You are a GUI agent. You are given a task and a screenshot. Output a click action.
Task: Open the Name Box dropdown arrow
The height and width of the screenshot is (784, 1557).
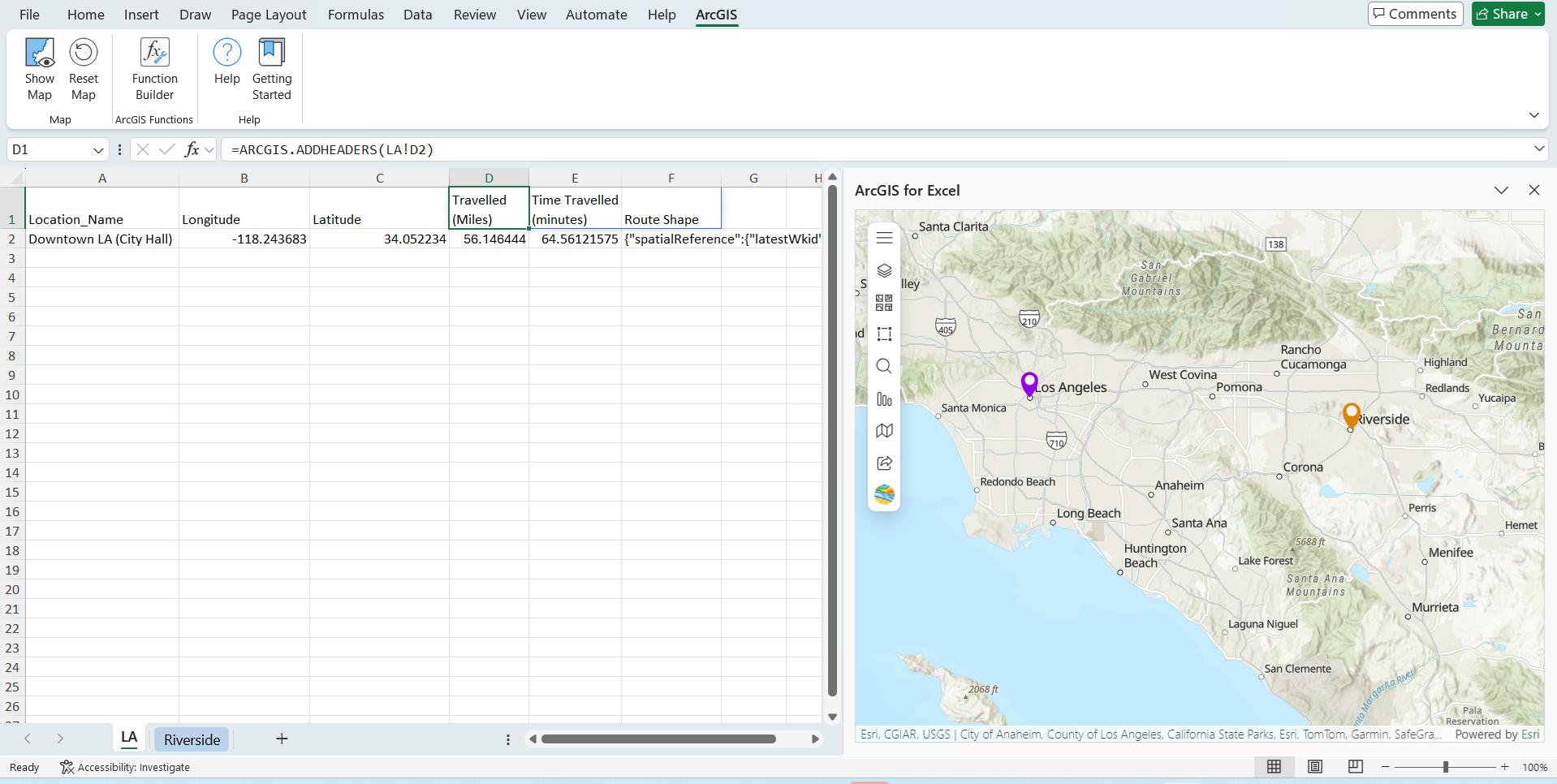click(x=98, y=150)
